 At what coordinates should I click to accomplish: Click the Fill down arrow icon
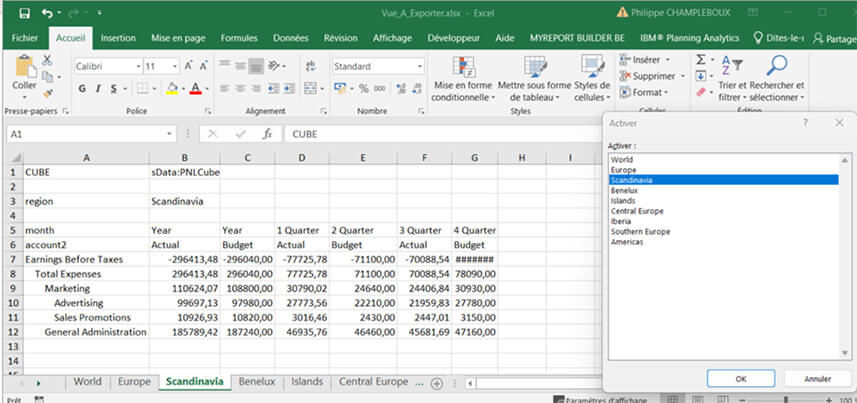[x=701, y=76]
